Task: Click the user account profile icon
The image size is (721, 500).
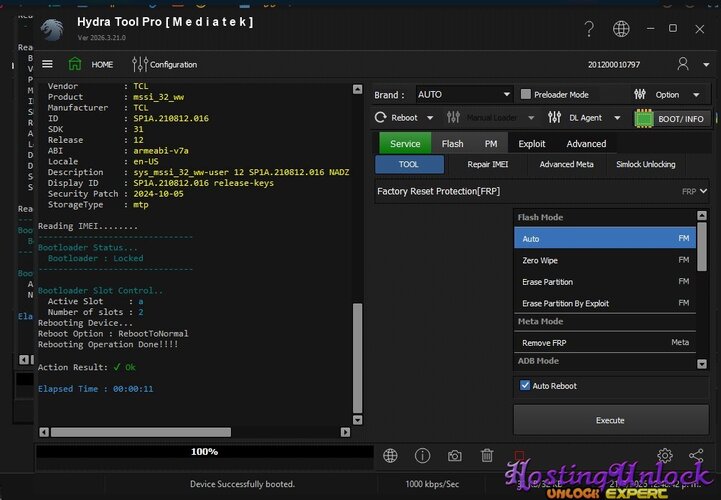Action: (x=683, y=64)
